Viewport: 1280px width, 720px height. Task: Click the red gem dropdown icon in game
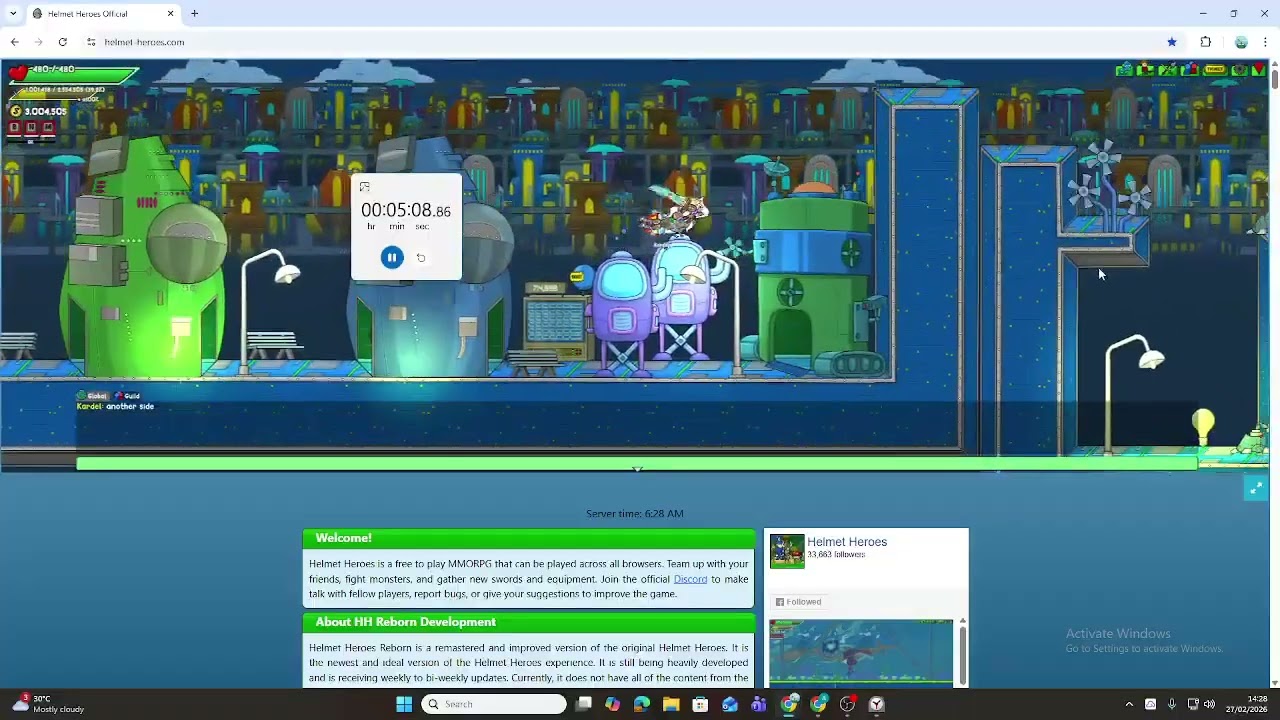pos(1258,69)
